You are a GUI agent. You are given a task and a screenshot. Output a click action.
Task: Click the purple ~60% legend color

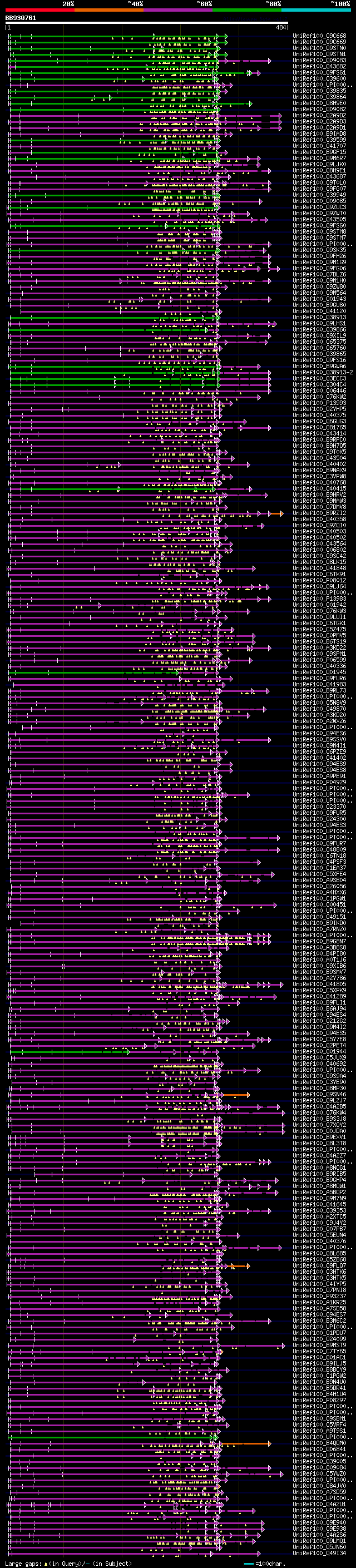(179, 10)
